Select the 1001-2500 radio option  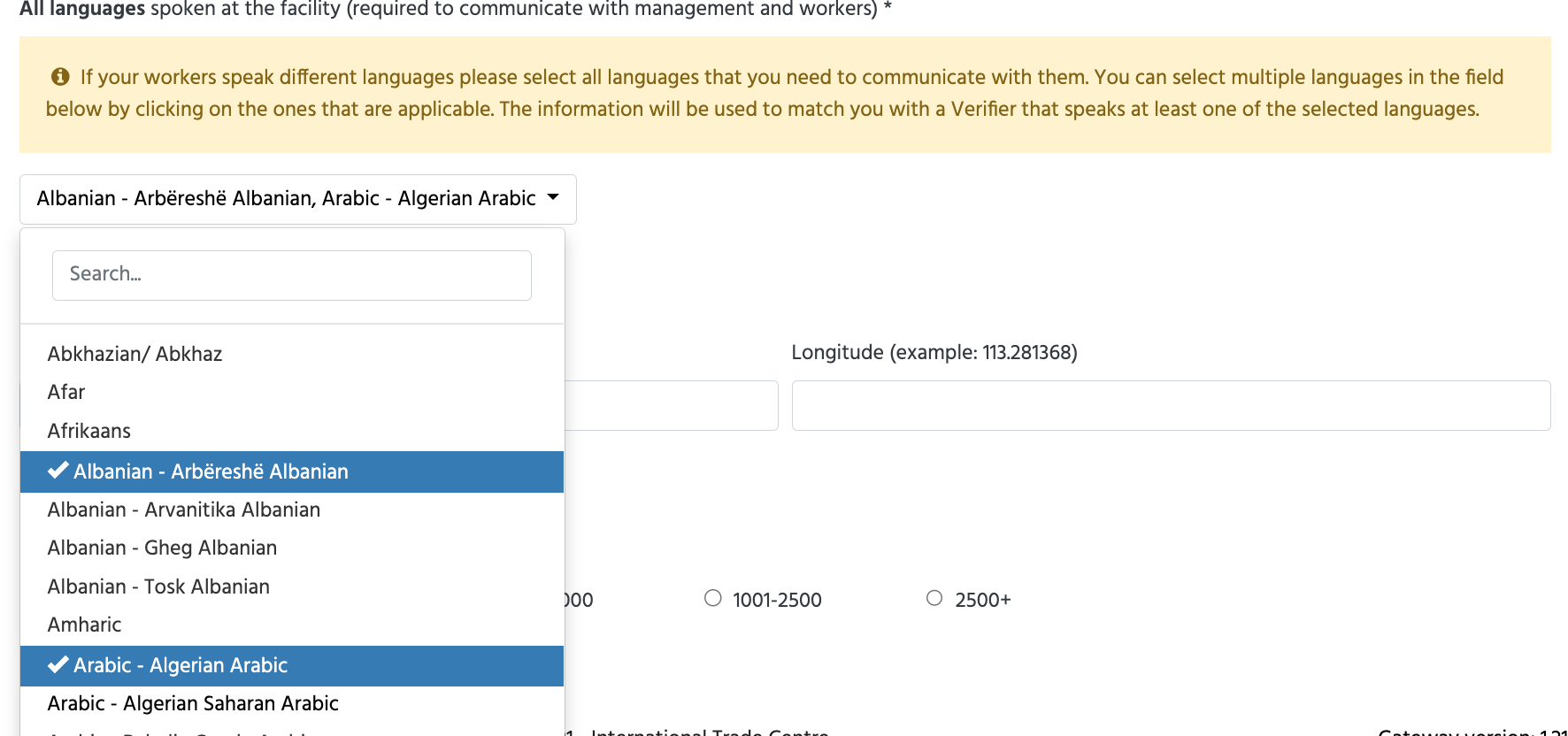tap(713, 598)
